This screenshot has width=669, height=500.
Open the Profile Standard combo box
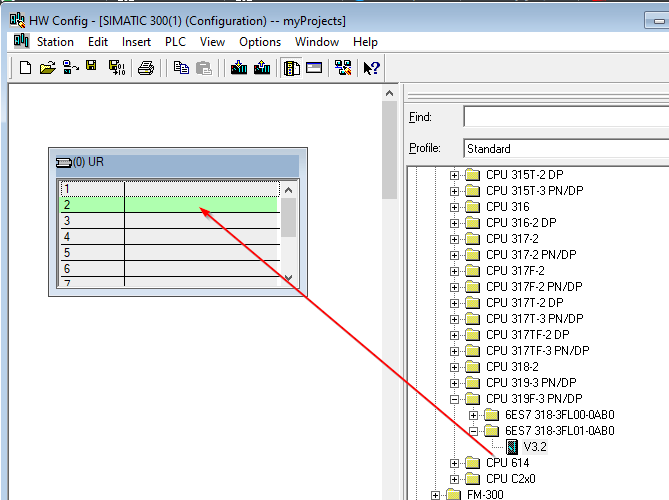(566, 148)
